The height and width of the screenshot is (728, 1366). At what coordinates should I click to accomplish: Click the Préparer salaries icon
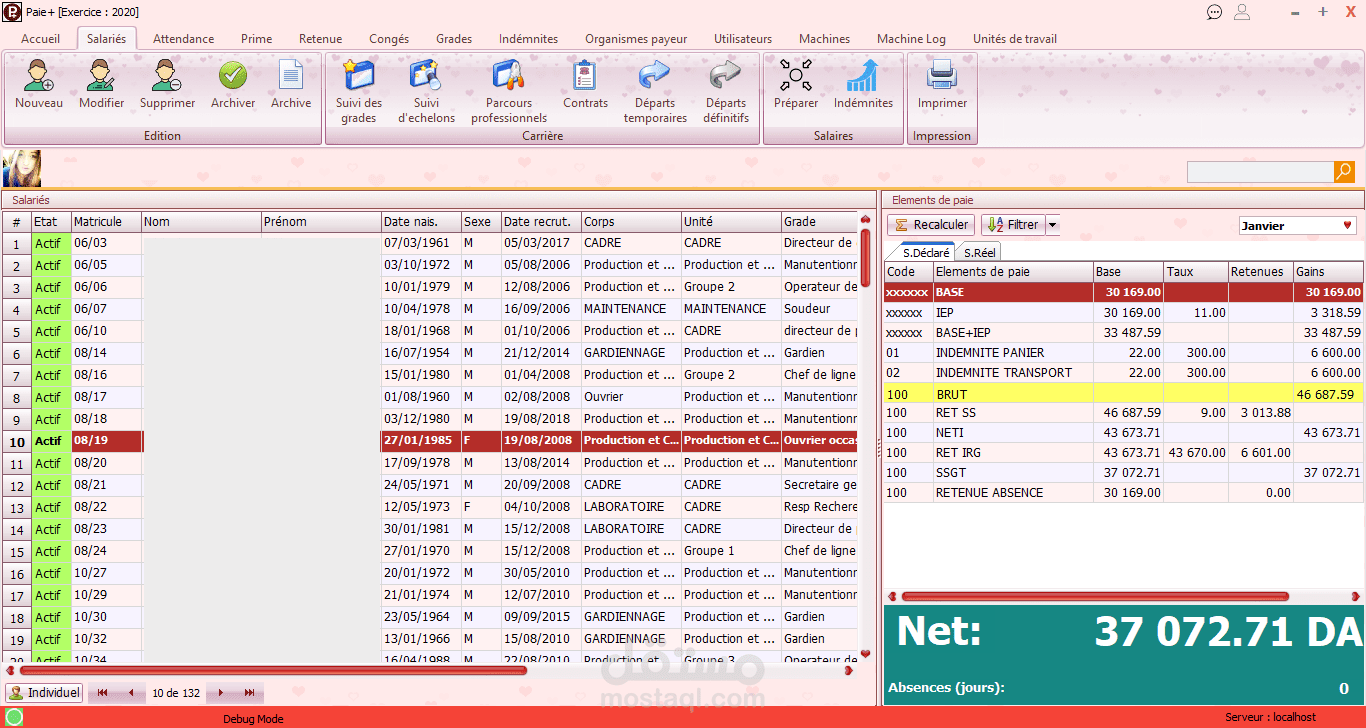(x=796, y=76)
